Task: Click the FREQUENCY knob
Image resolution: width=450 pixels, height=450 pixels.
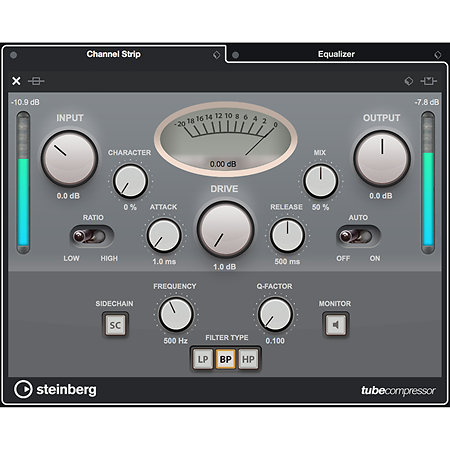Action: (176, 314)
